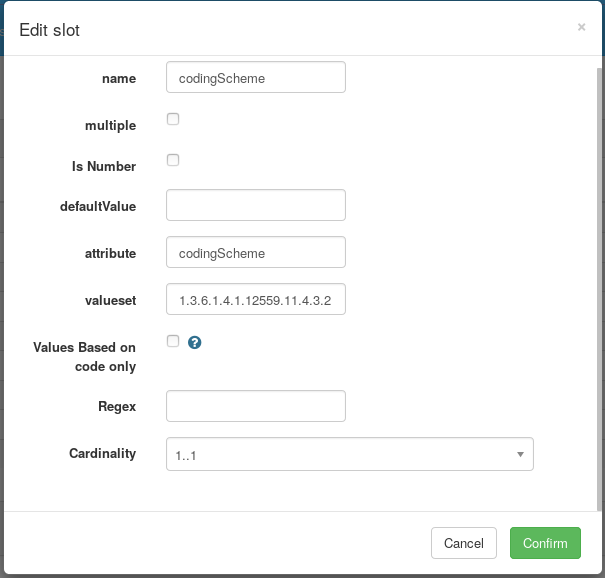Image resolution: width=605 pixels, height=578 pixels.
Task: Focus the name input field
Action: coord(256,77)
